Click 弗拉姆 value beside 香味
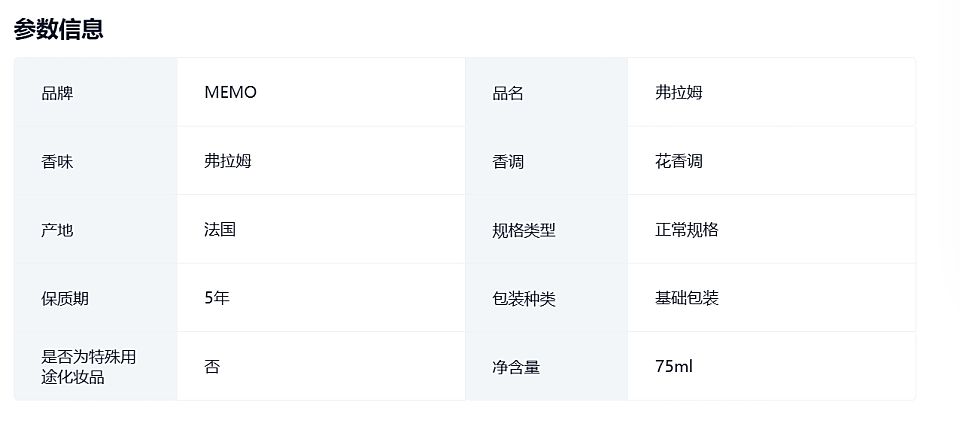The image size is (960, 439). [x=228, y=161]
